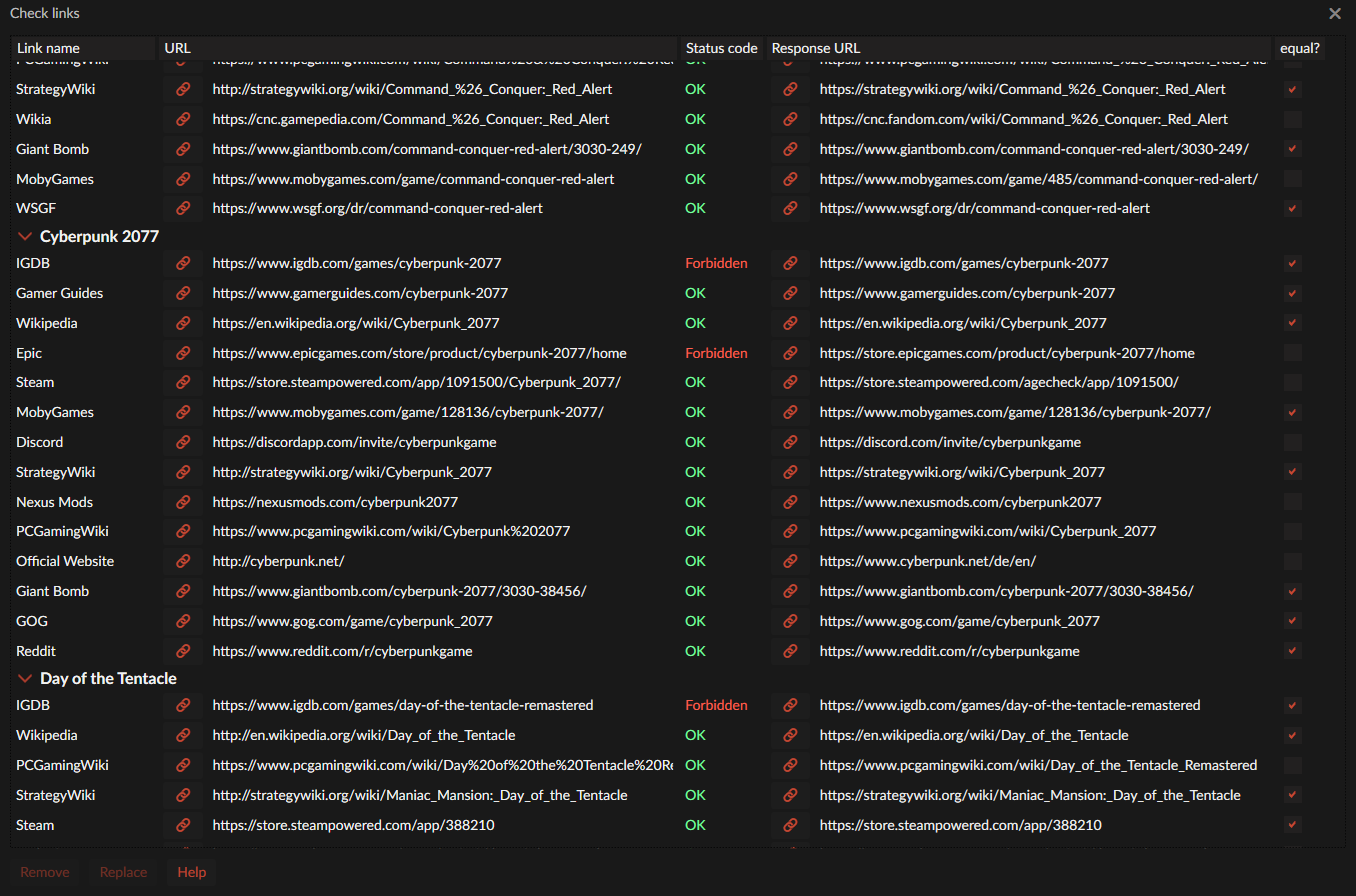The height and width of the screenshot is (896, 1356).
Task: Toggle equal checkbox for Gamer Guides row
Action: pyautogui.click(x=1293, y=293)
